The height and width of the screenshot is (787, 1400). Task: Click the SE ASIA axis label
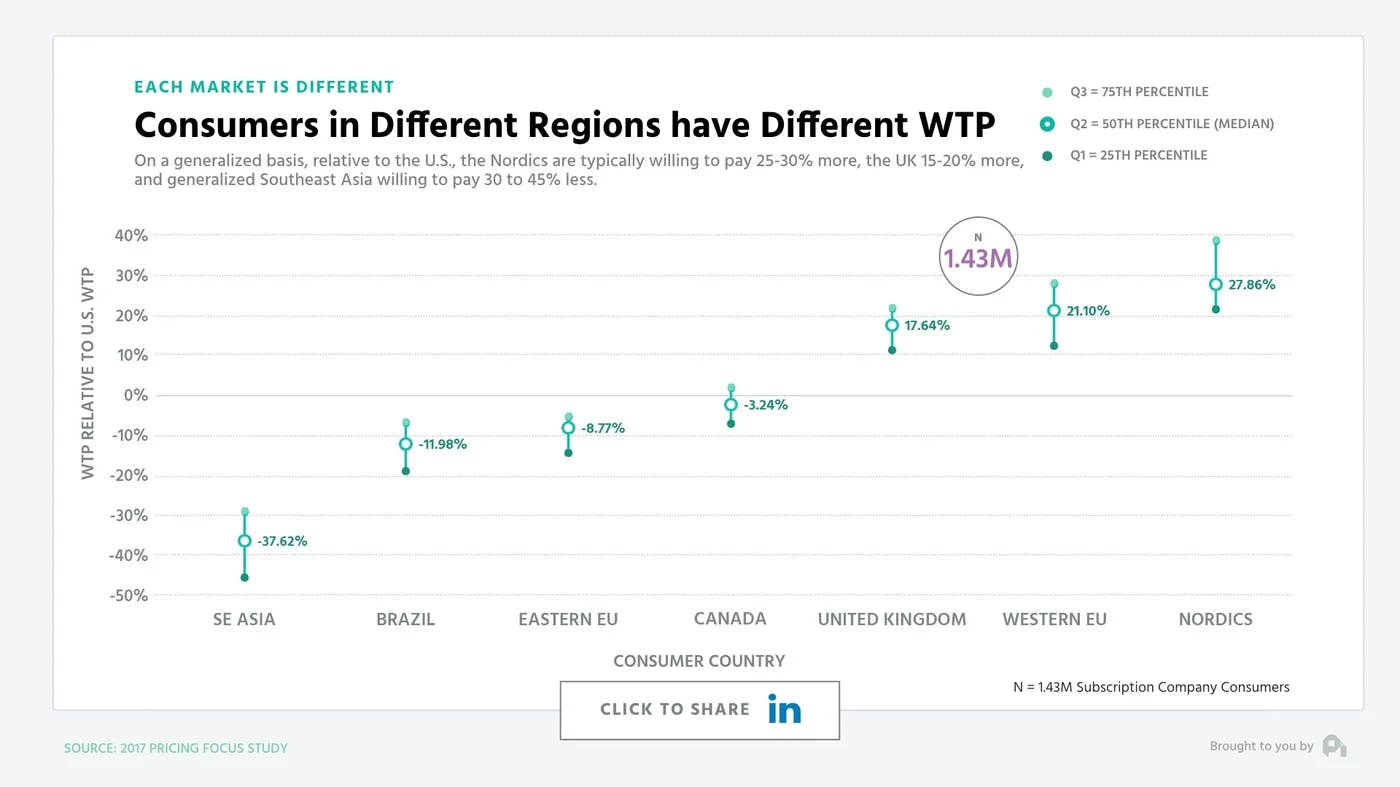244,619
